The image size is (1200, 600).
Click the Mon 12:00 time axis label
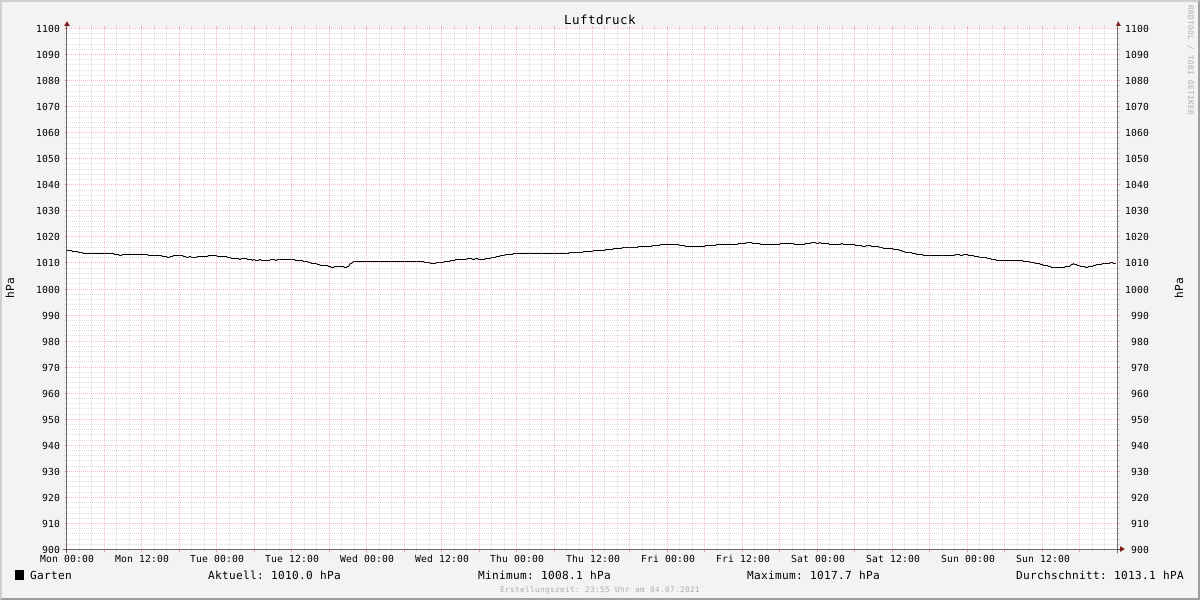142,559
